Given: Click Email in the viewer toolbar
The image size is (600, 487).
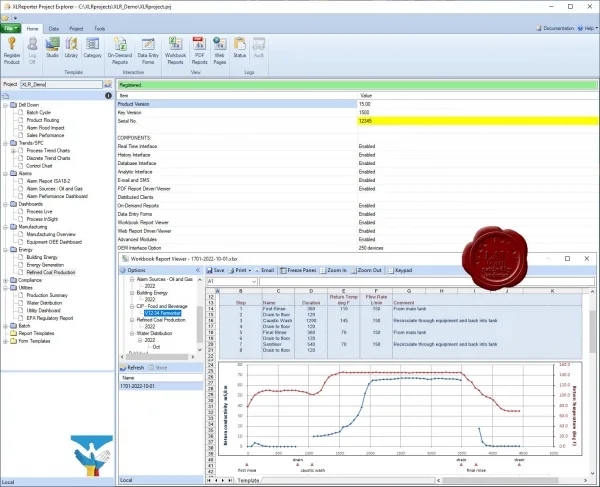Looking at the screenshot, I should point(264,270).
